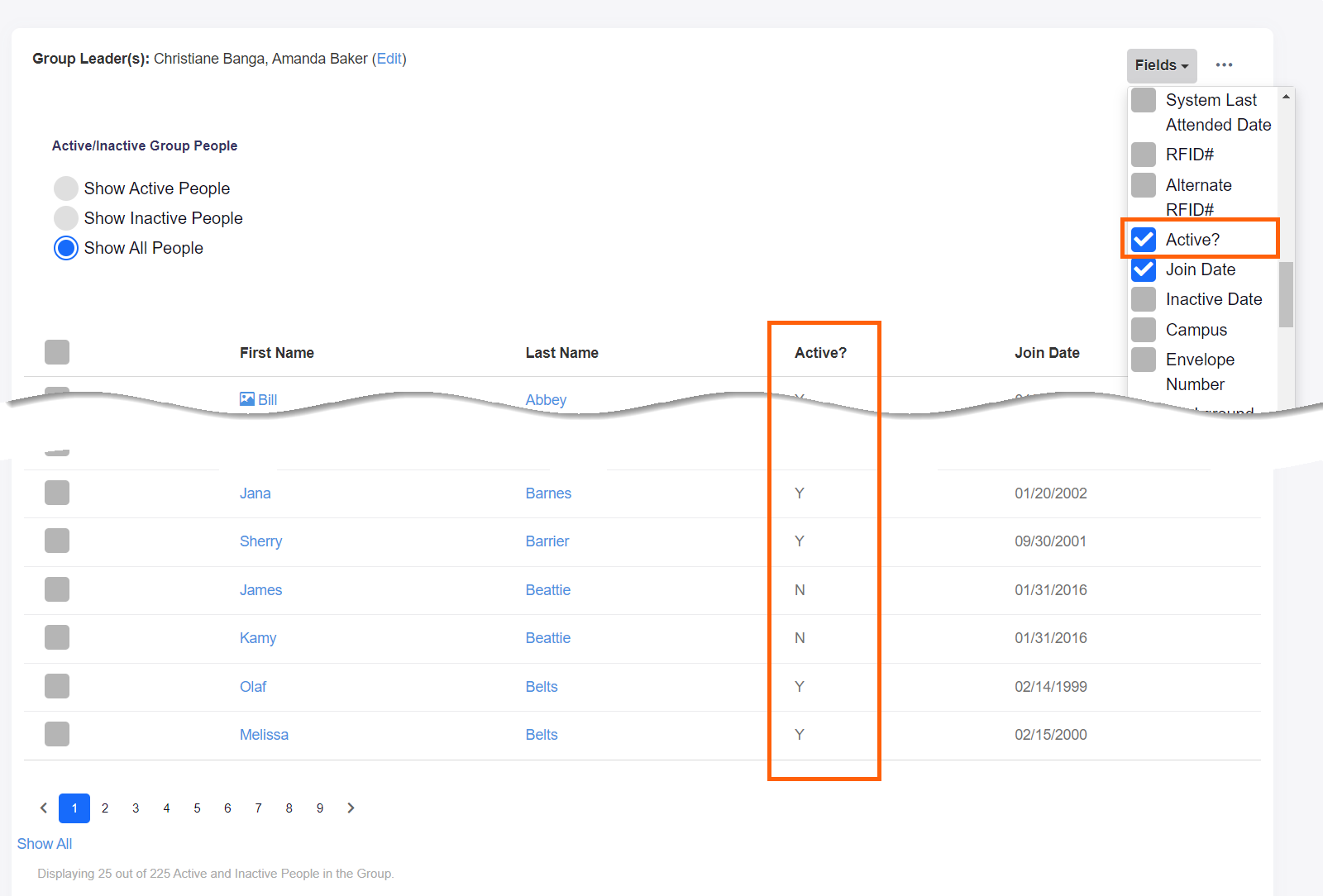The image size is (1323, 896).
Task: Click Edit link next to group leaders
Action: click(389, 59)
